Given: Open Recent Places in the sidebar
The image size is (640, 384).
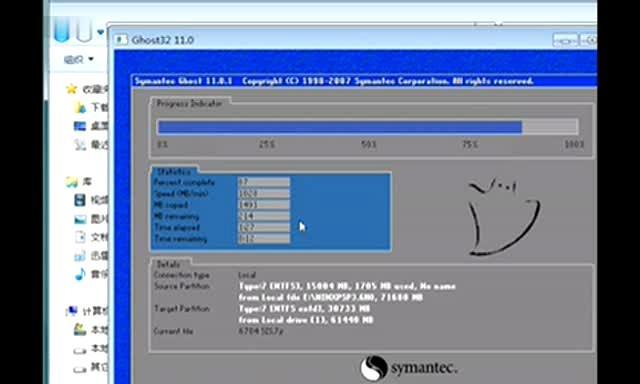Looking at the screenshot, I should 80,144.
